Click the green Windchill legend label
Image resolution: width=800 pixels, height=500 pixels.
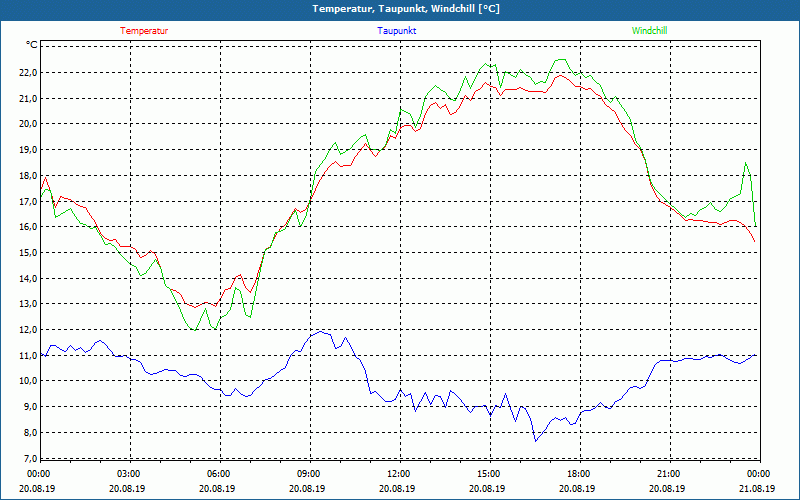click(x=649, y=31)
